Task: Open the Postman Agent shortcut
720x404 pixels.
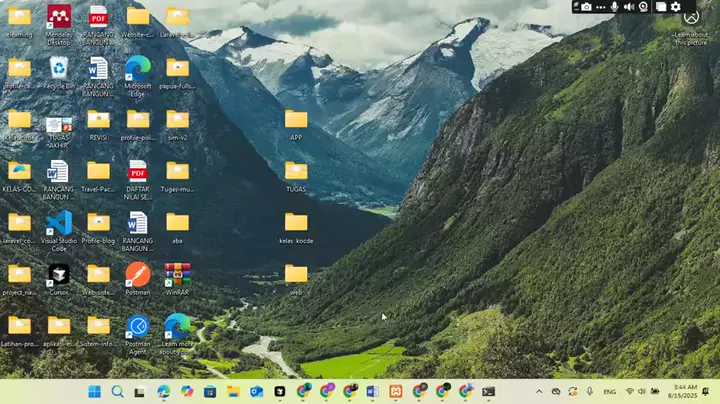Action: [x=137, y=325]
